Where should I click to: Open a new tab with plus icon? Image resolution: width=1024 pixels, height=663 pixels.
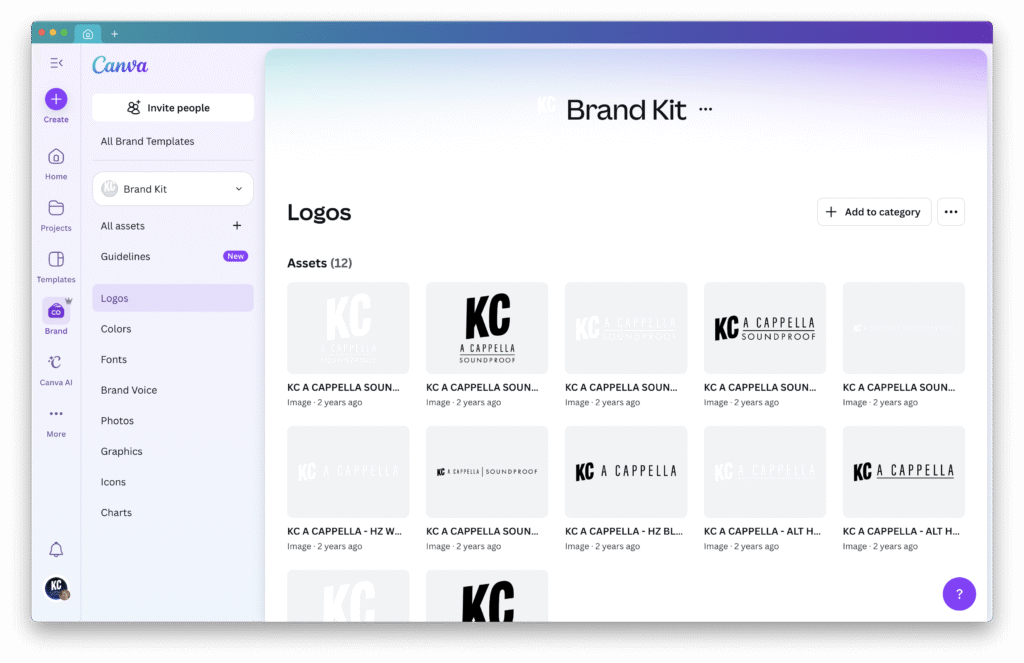point(114,34)
